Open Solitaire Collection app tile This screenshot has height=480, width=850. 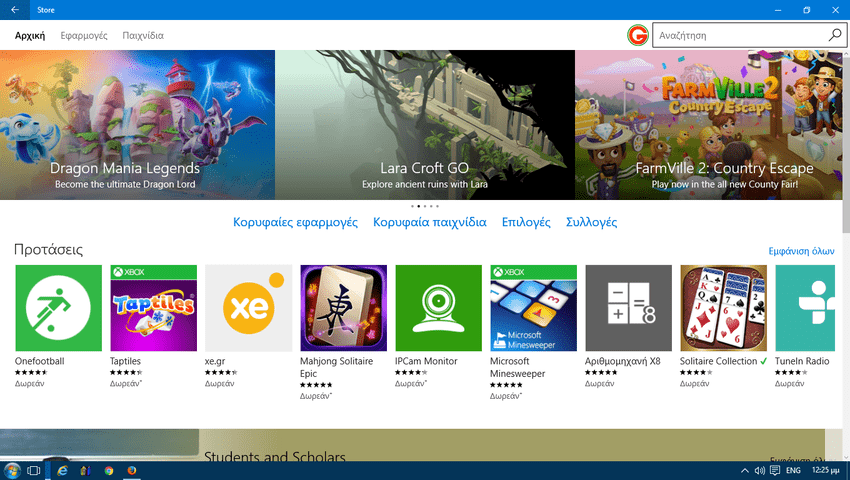click(723, 308)
